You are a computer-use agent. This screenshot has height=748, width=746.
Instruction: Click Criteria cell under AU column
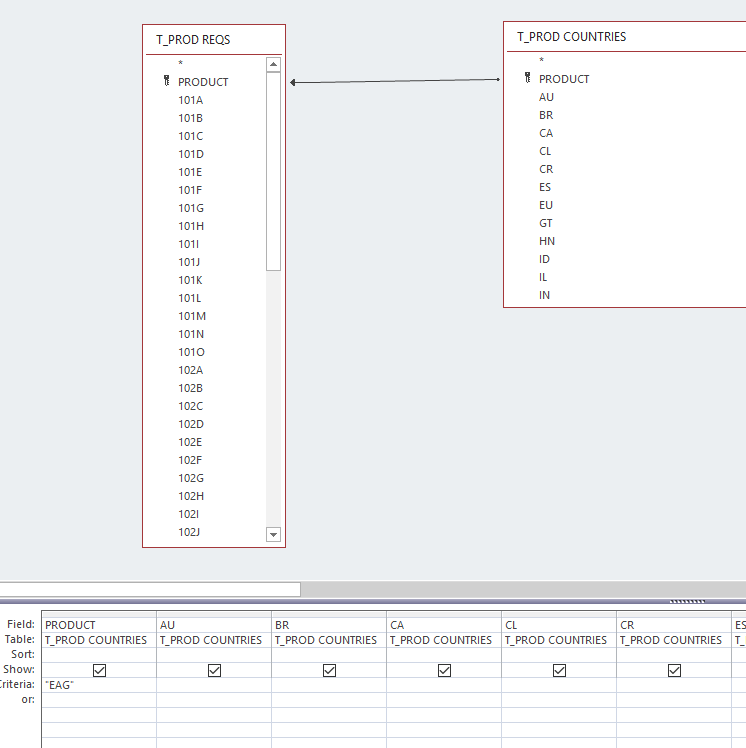pyautogui.click(x=214, y=685)
